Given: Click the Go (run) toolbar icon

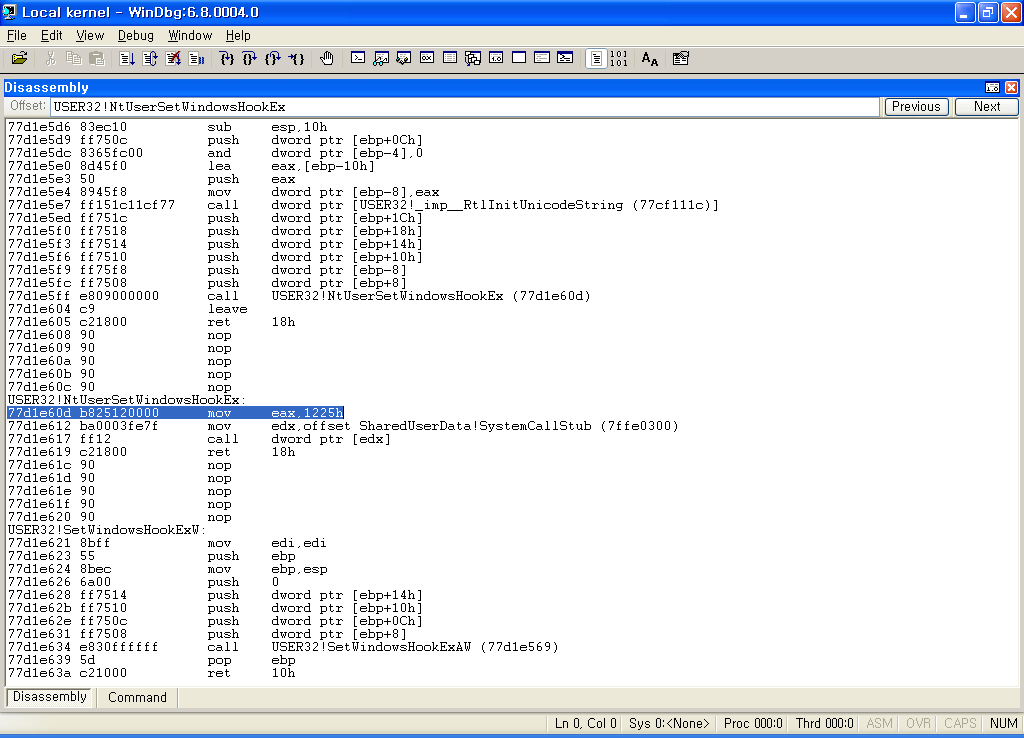Looking at the screenshot, I should point(127,59).
